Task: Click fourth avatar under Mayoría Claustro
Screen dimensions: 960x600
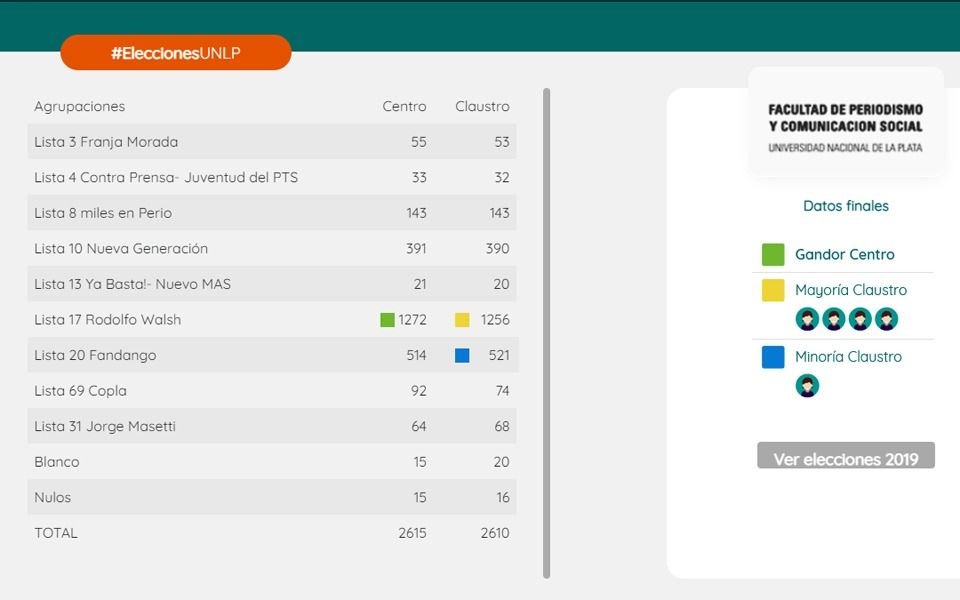Action: (886, 319)
